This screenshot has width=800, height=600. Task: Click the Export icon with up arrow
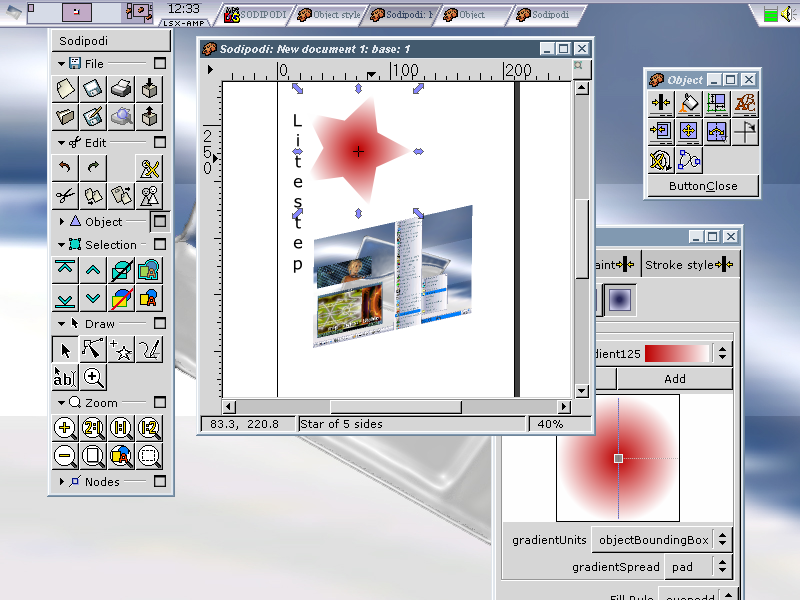click(149, 117)
